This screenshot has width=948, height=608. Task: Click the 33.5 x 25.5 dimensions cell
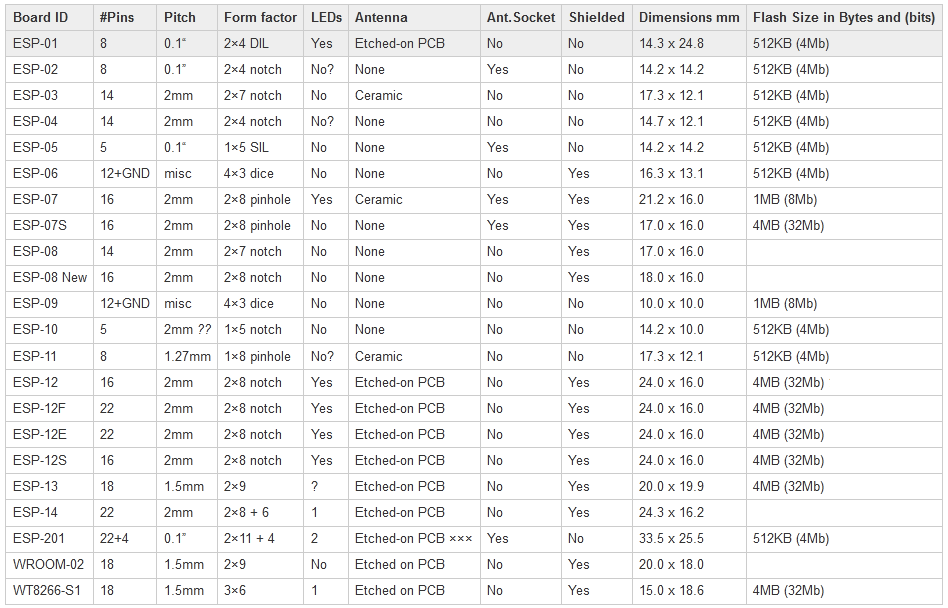(x=671, y=538)
